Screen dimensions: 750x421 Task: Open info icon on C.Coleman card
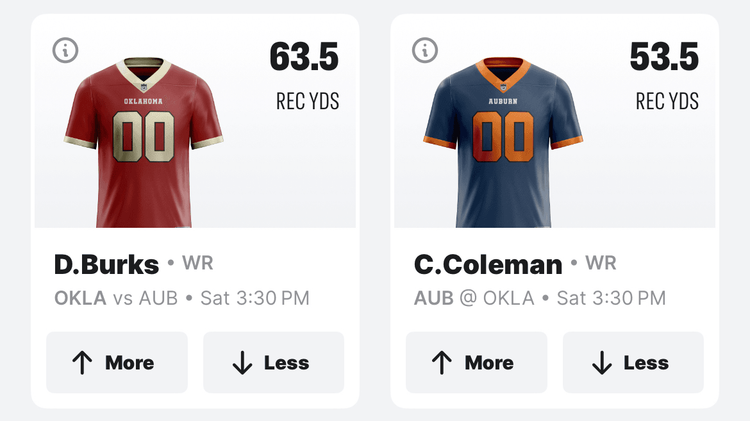click(x=425, y=49)
